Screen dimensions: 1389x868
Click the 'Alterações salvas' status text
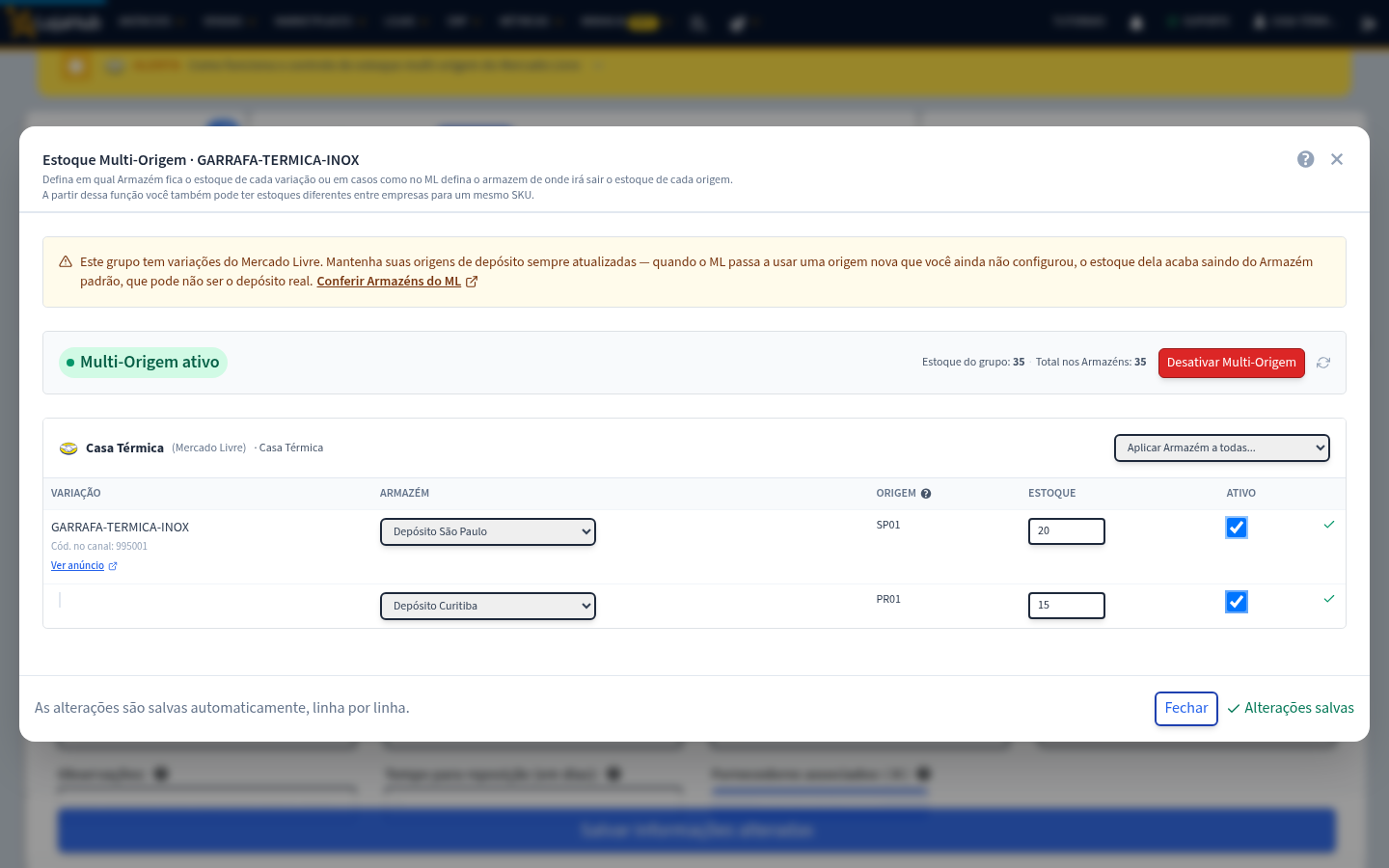[x=1291, y=708]
